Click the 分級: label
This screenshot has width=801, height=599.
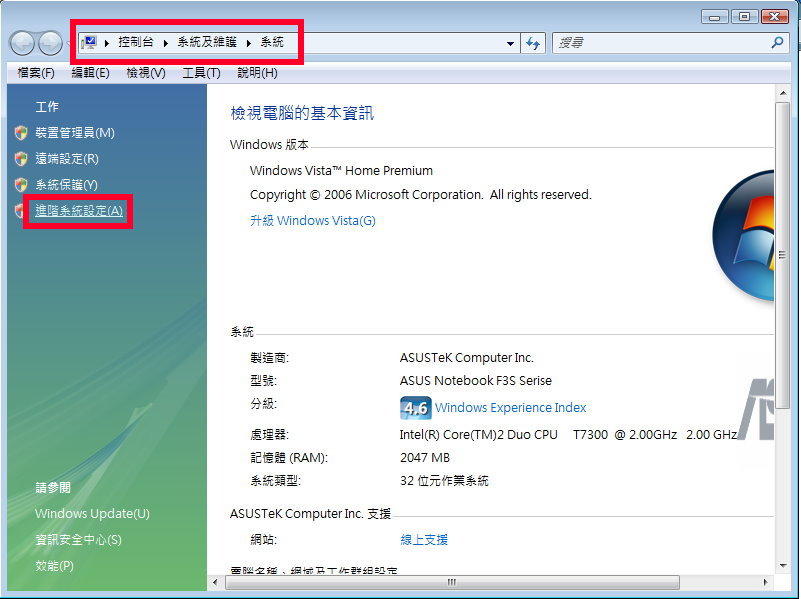pyautogui.click(x=263, y=404)
